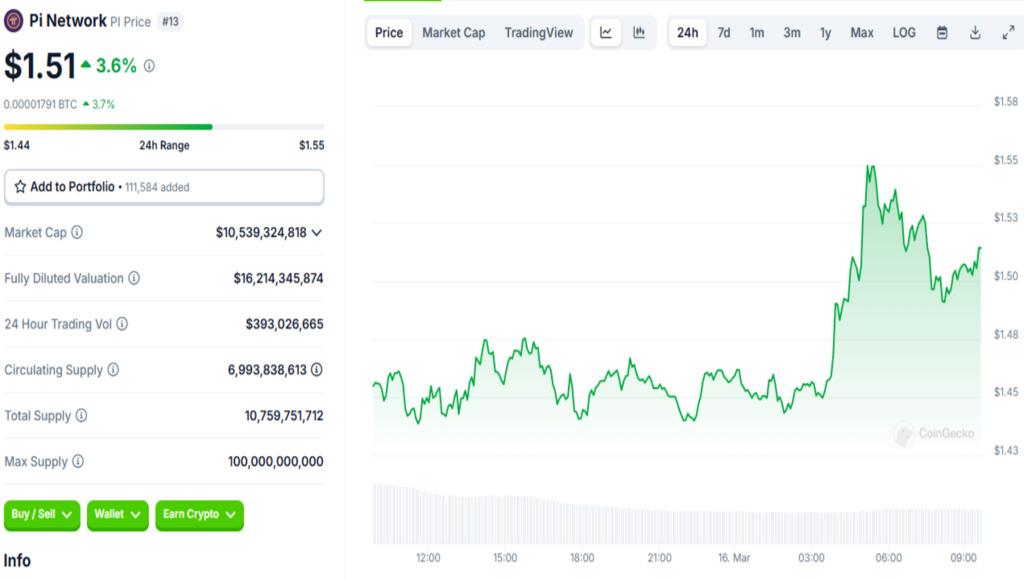Select the Price chart tab
Screen dimensions: 1024x579
pyautogui.click(x=389, y=33)
